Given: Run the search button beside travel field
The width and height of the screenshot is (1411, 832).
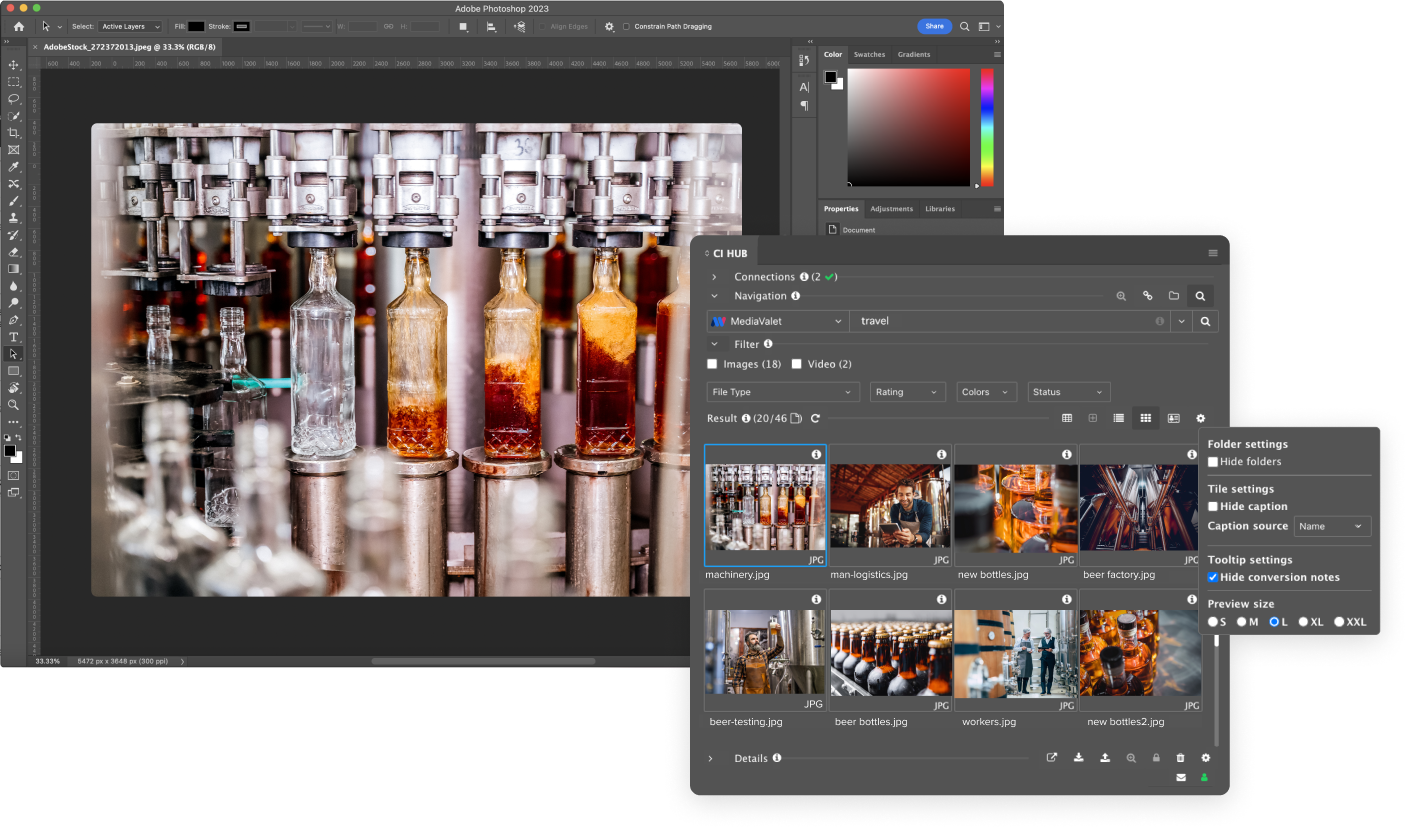Looking at the screenshot, I should pos(1206,321).
